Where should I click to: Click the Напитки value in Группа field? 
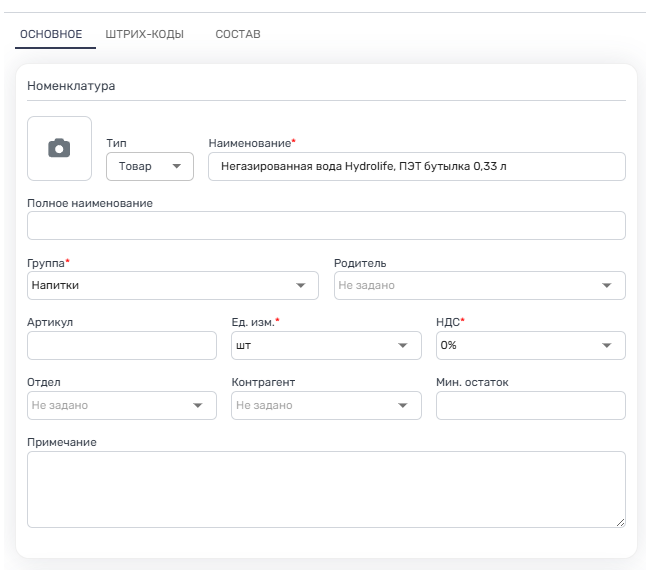coord(56,286)
